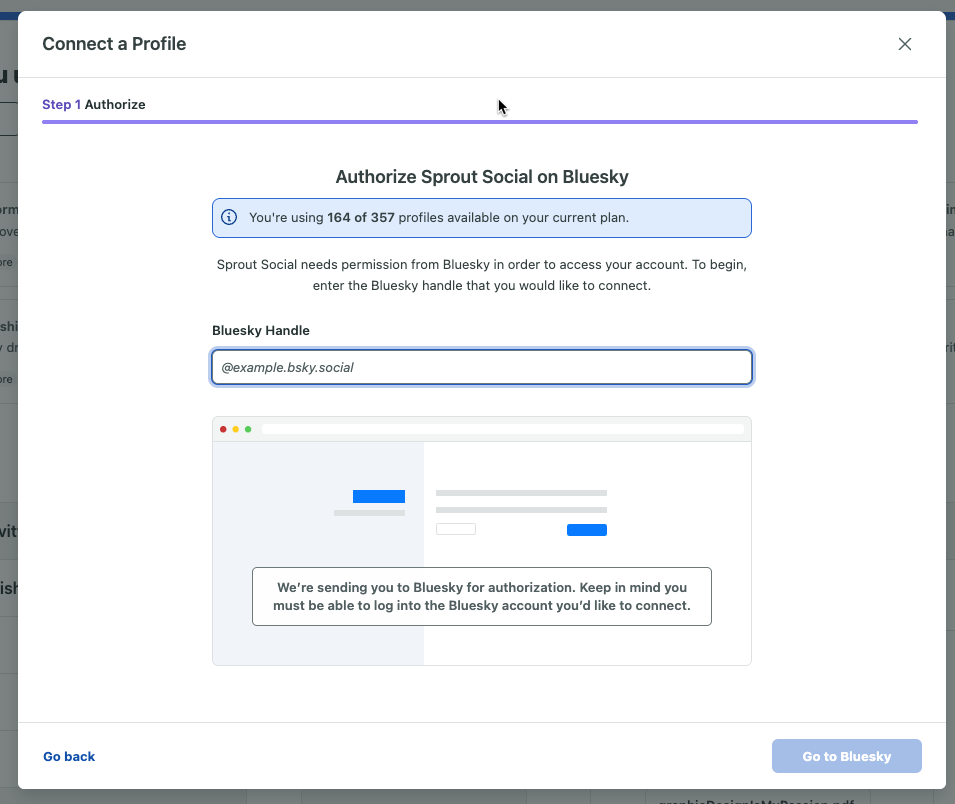Click the purple step progress bar

click(x=480, y=120)
